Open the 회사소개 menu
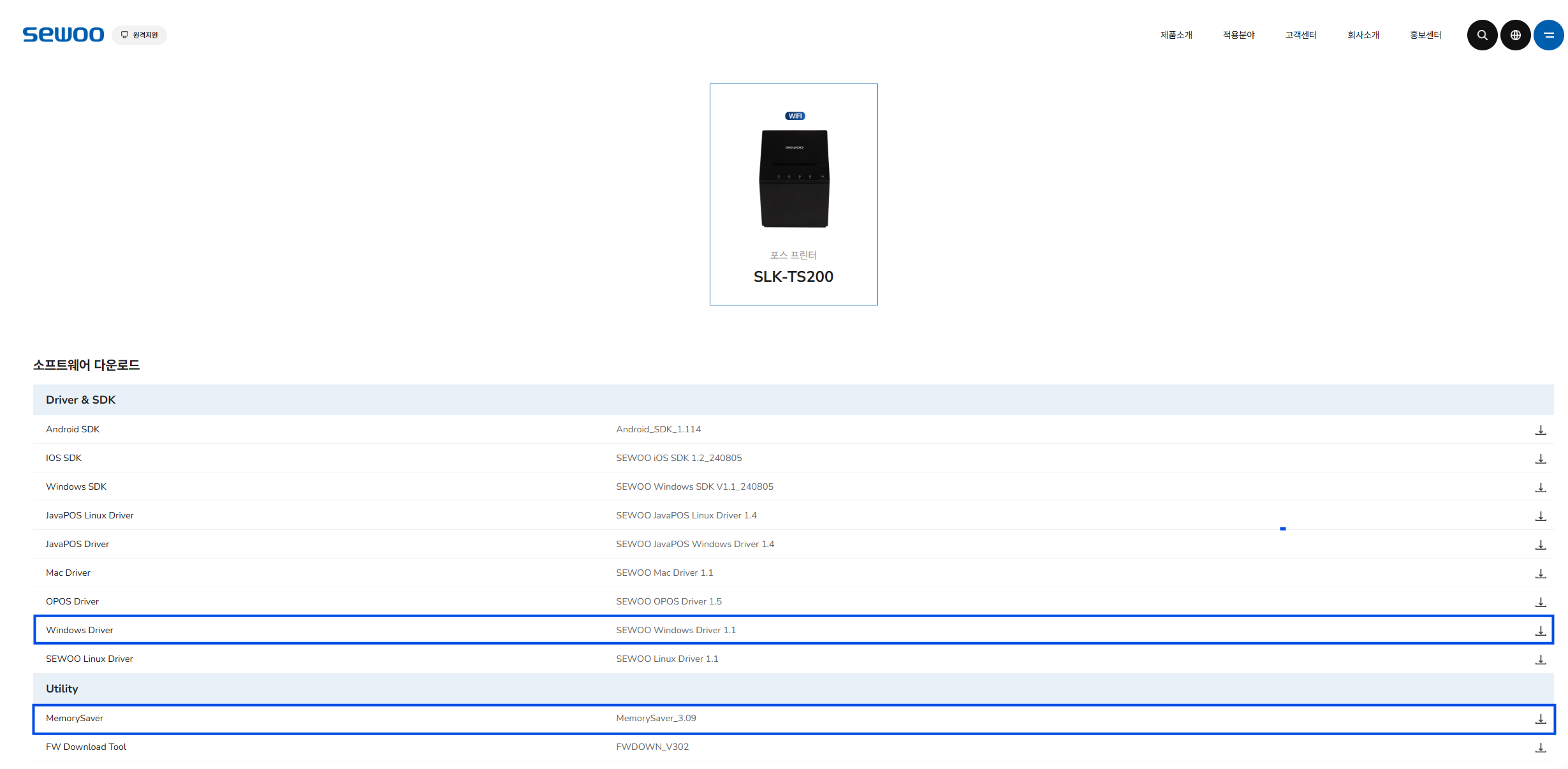Screen dimensions: 1568x769 [x=1363, y=35]
